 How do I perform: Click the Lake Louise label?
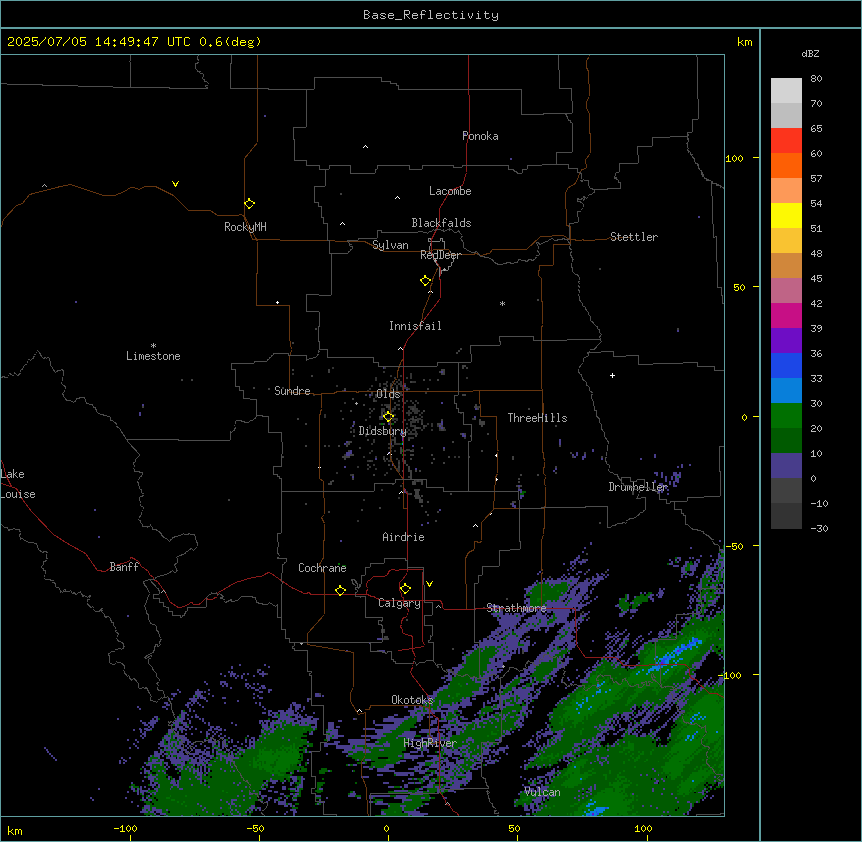click(18, 484)
